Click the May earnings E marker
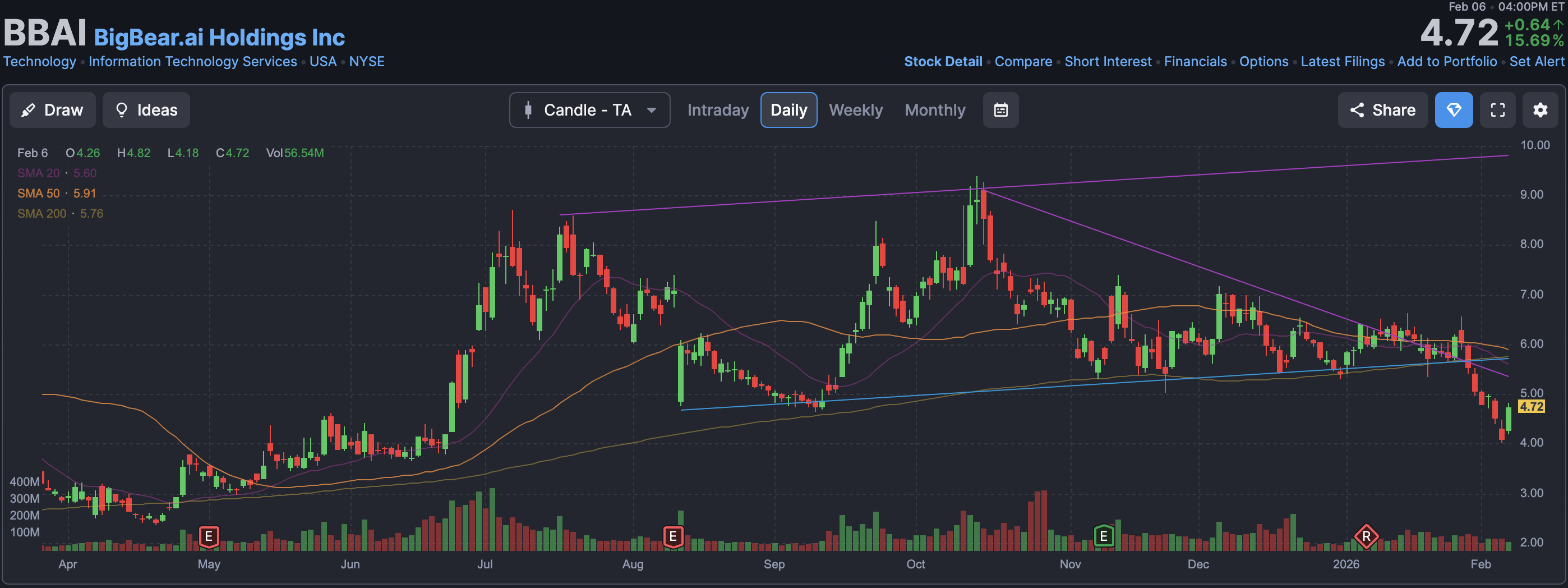The image size is (1568, 588). click(x=209, y=536)
